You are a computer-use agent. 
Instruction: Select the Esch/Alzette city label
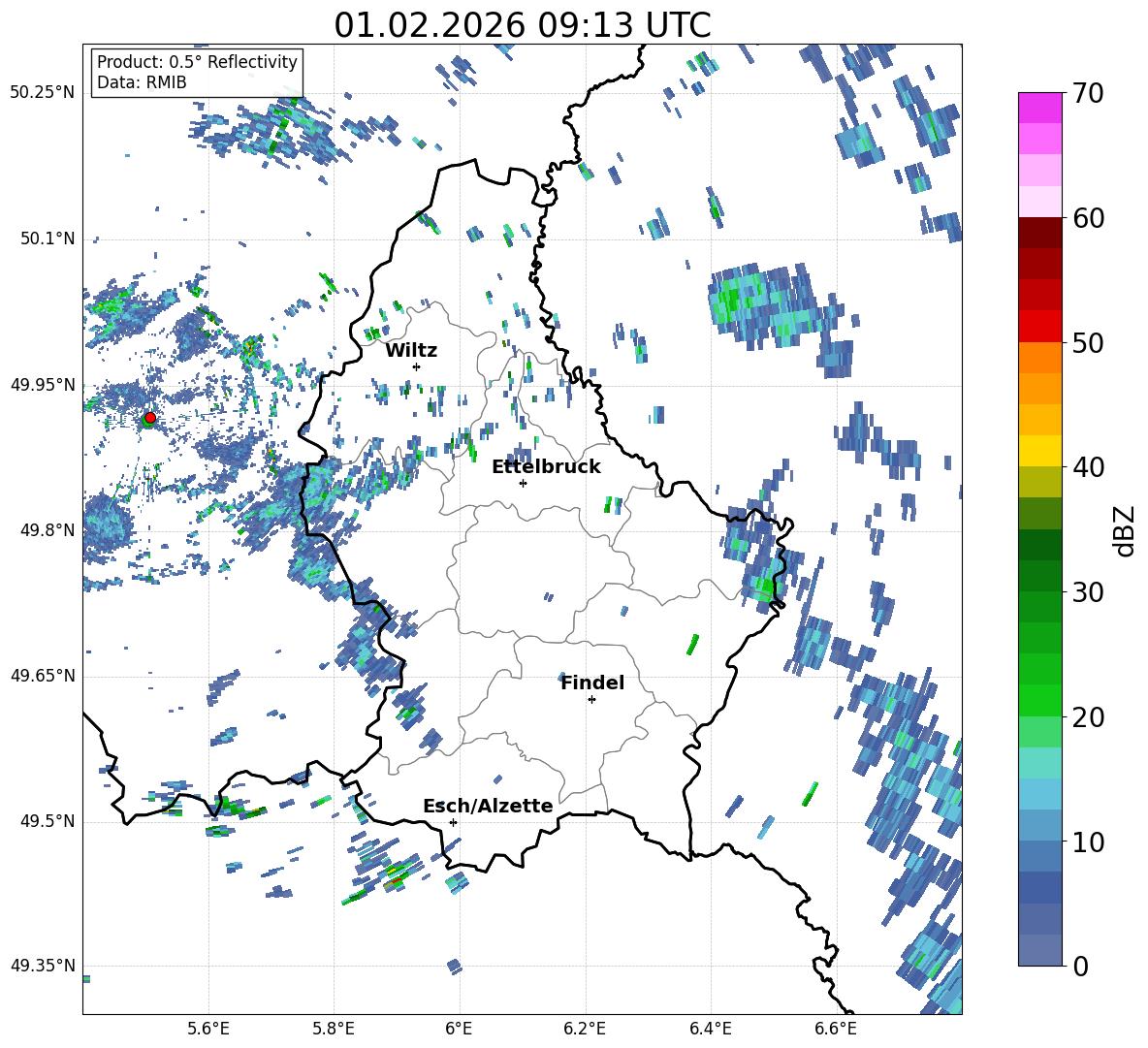pyautogui.click(x=488, y=806)
